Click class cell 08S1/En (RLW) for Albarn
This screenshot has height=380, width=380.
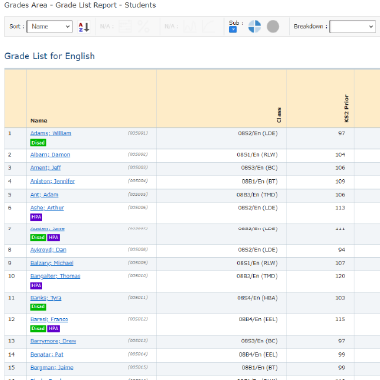pos(257,155)
